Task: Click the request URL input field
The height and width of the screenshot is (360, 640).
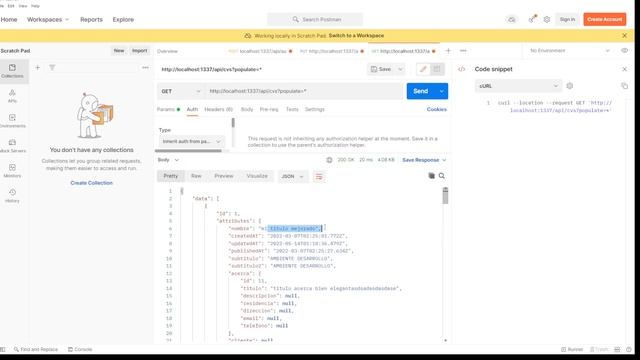Action: (x=304, y=91)
